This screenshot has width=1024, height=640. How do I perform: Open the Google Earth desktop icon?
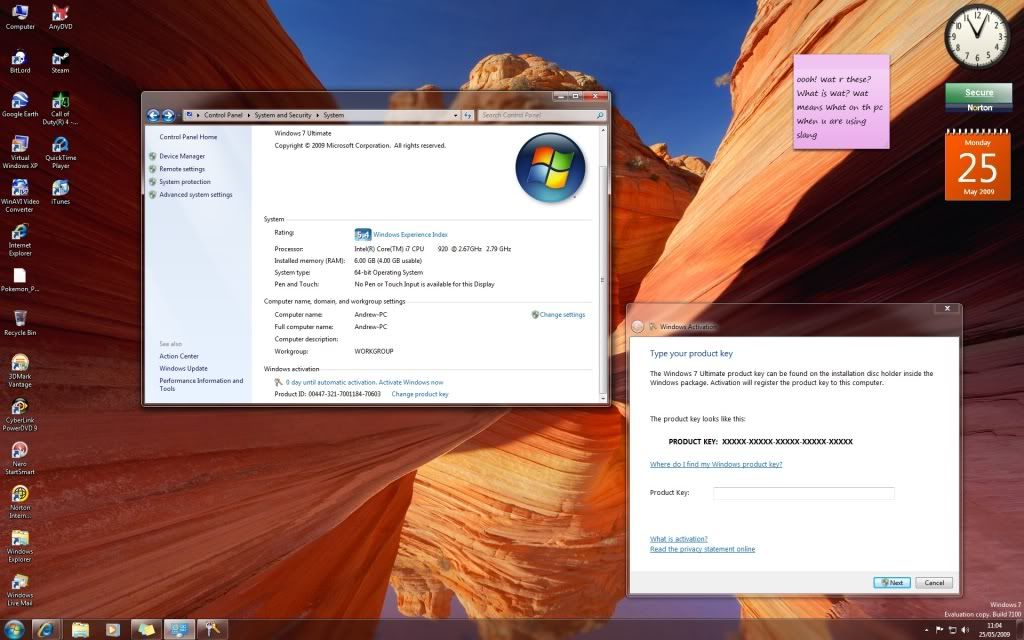point(20,104)
